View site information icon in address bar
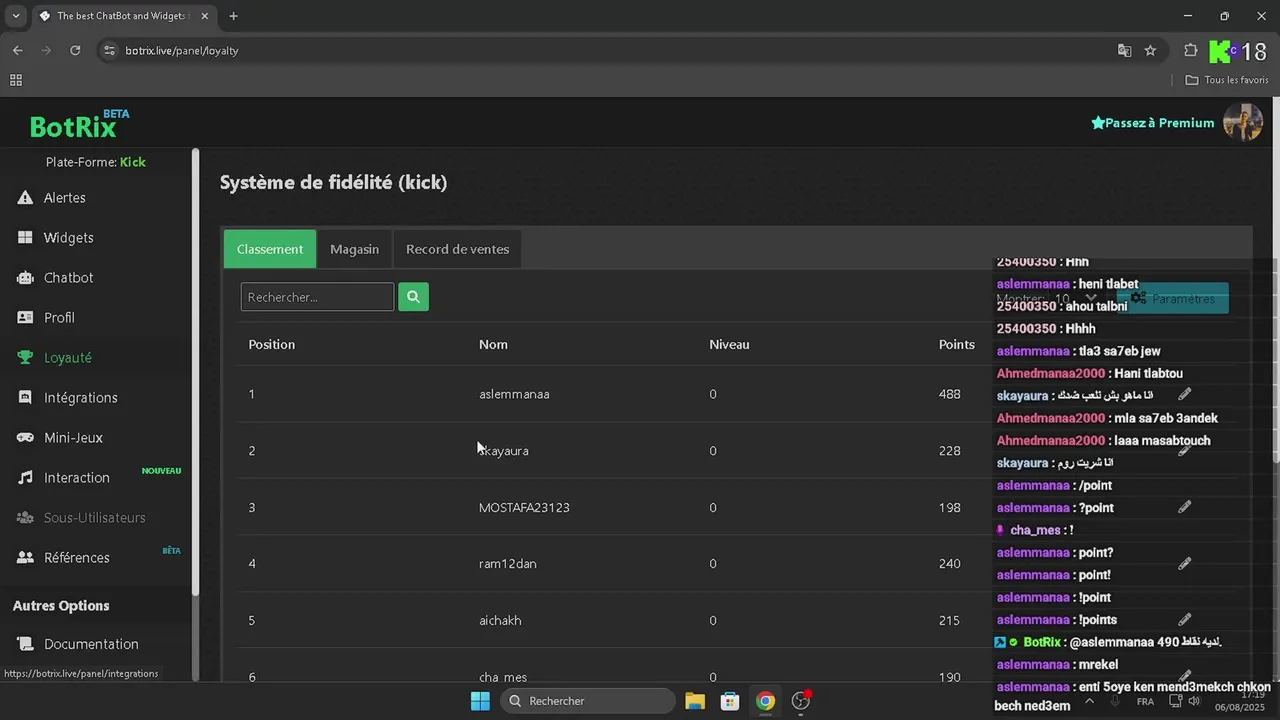The width and height of the screenshot is (1280, 720). click(x=109, y=50)
